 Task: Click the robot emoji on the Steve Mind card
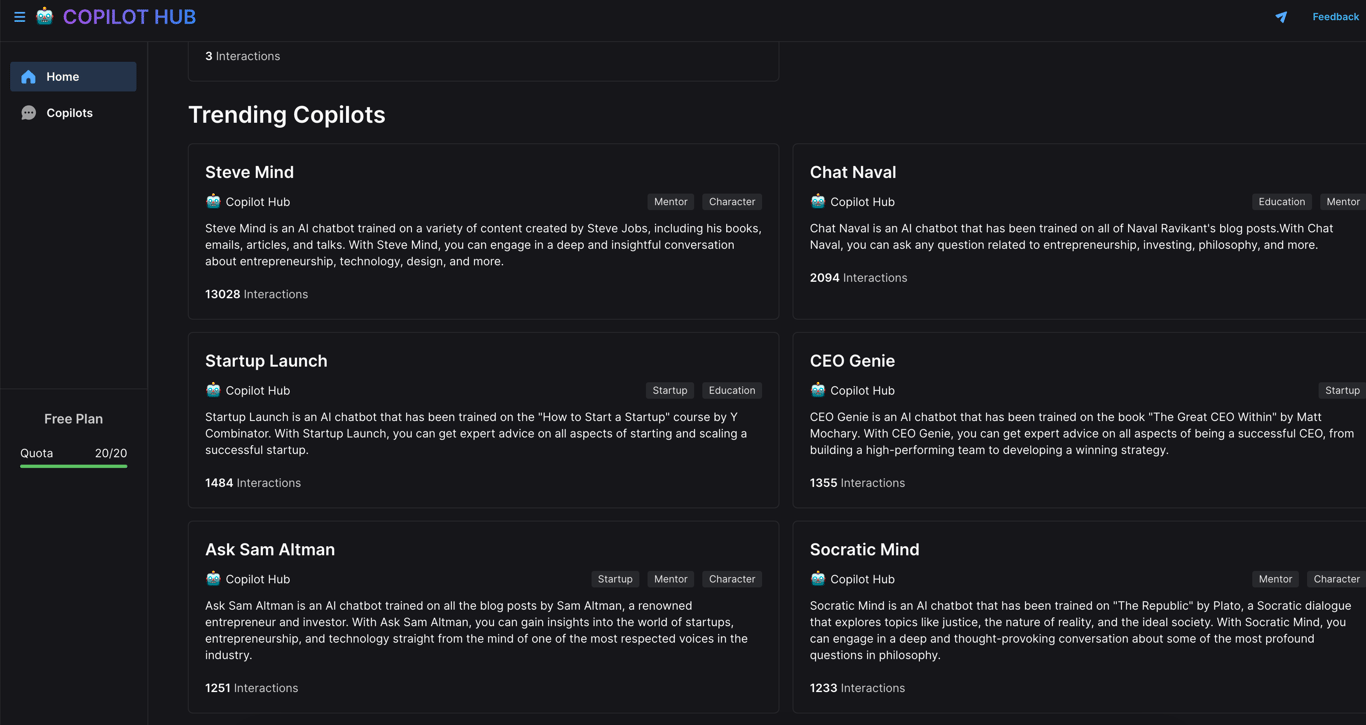pyautogui.click(x=212, y=201)
